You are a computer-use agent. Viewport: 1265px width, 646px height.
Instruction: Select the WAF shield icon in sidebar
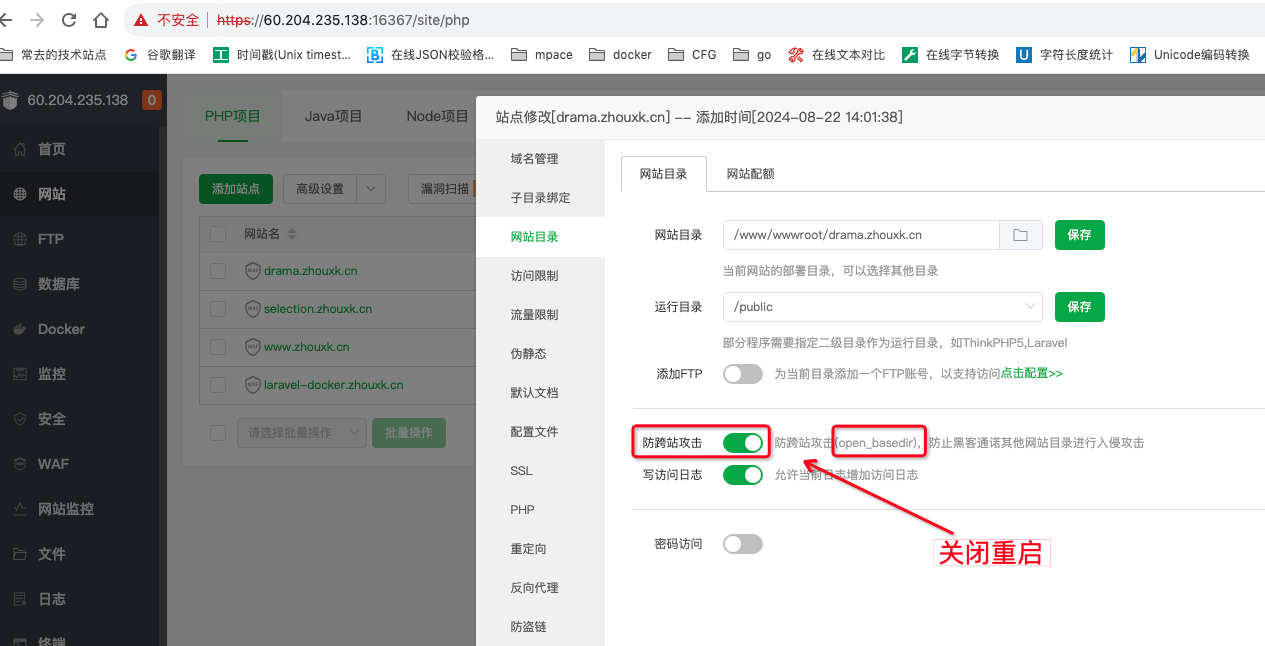click(20, 464)
